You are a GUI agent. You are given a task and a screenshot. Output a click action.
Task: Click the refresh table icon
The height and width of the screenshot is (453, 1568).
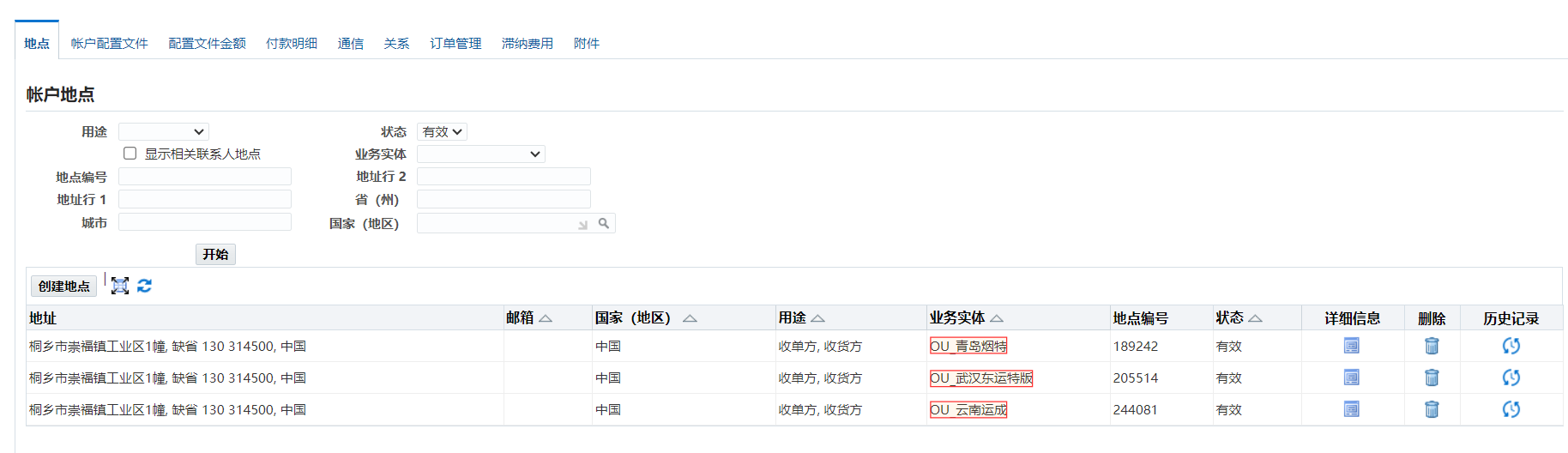pyautogui.click(x=144, y=286)
